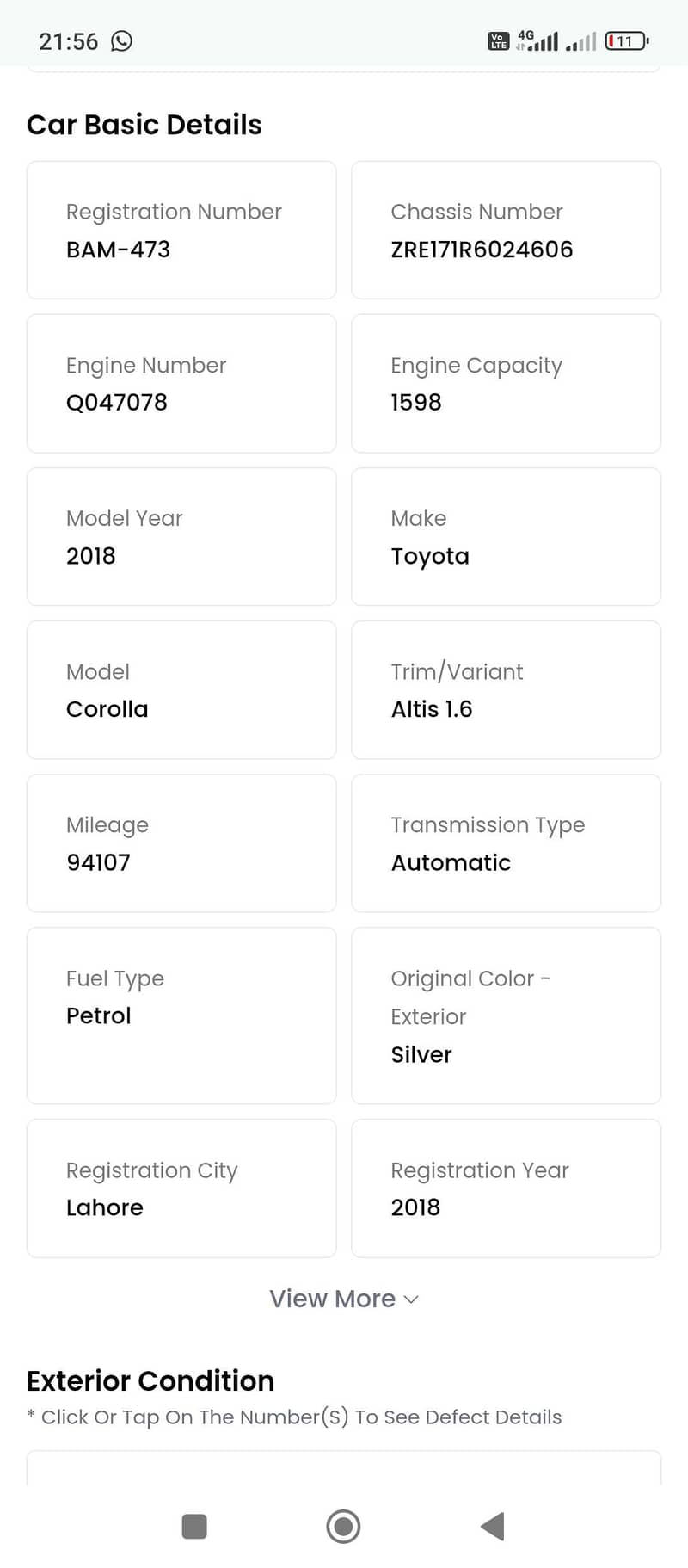
Task: Tap the Engine Number detail card
Action: tap(181, 384)
